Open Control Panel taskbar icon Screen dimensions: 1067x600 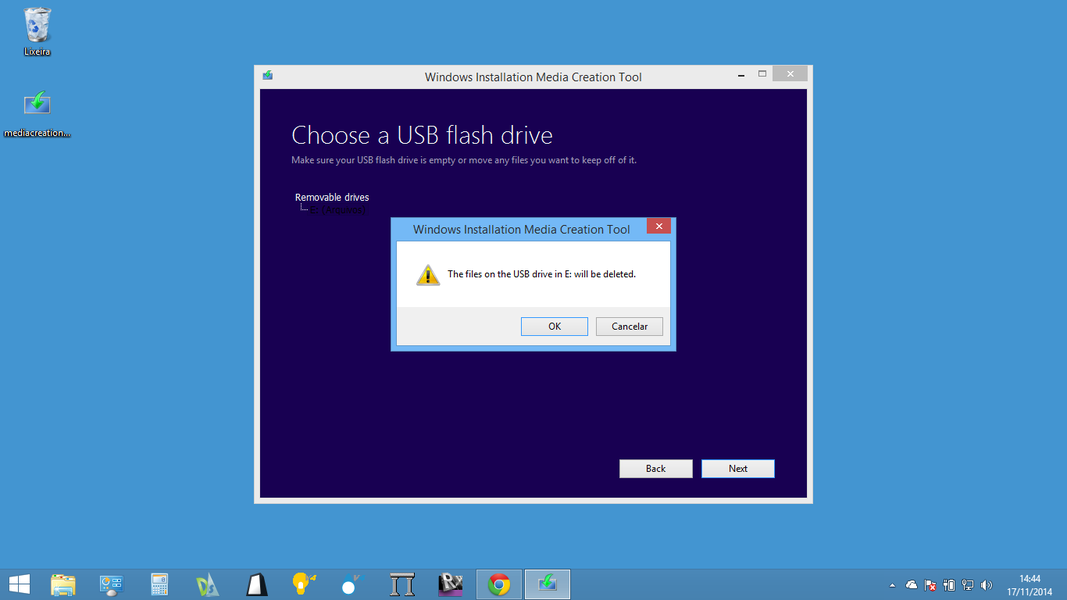[111, 584]
